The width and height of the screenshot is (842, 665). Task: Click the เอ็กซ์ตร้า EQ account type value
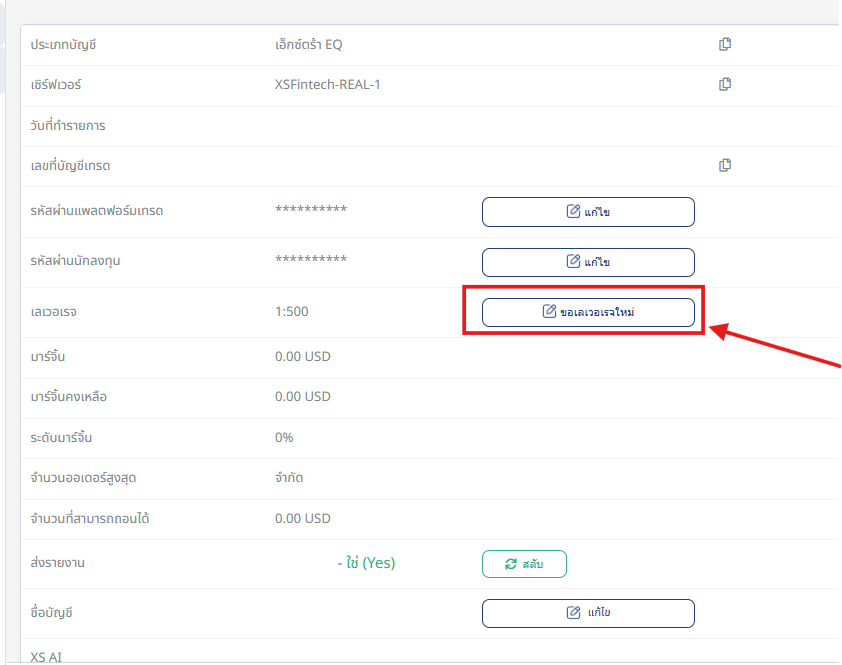[309, 45]
